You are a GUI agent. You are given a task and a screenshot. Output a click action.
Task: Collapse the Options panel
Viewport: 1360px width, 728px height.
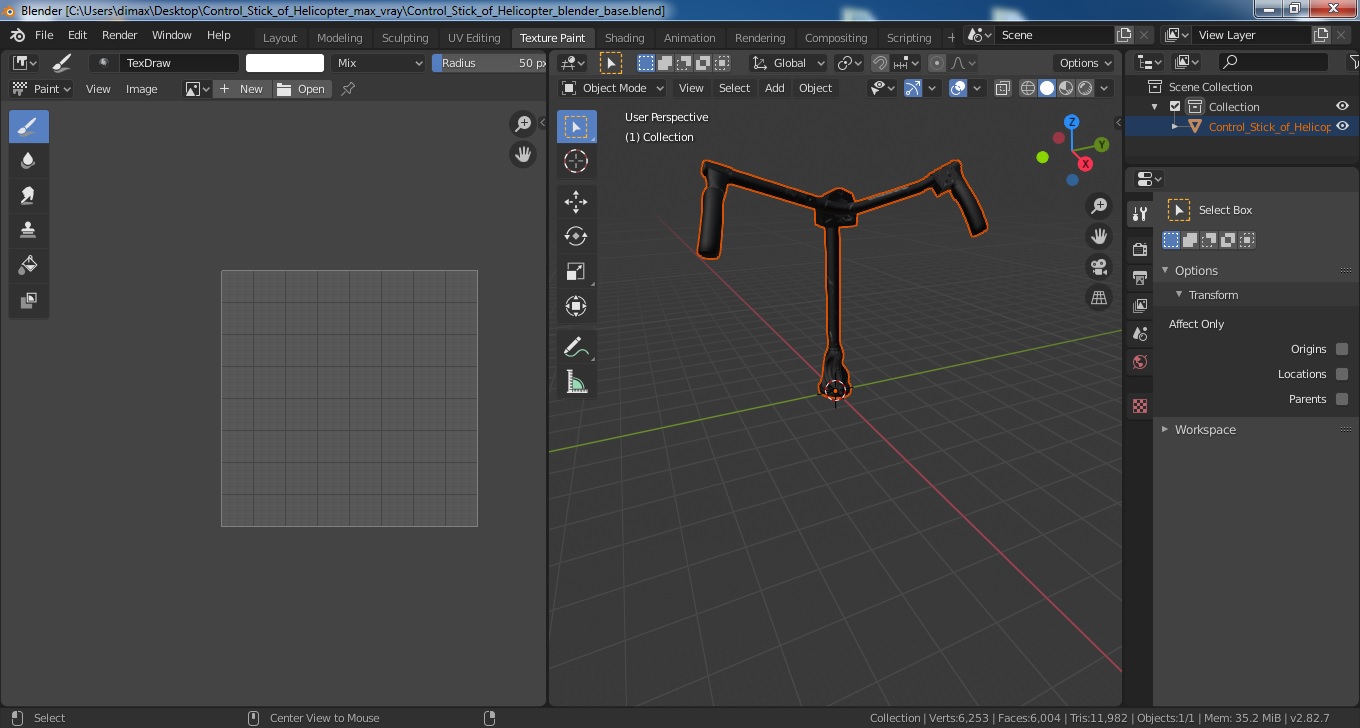point(1165,271)
